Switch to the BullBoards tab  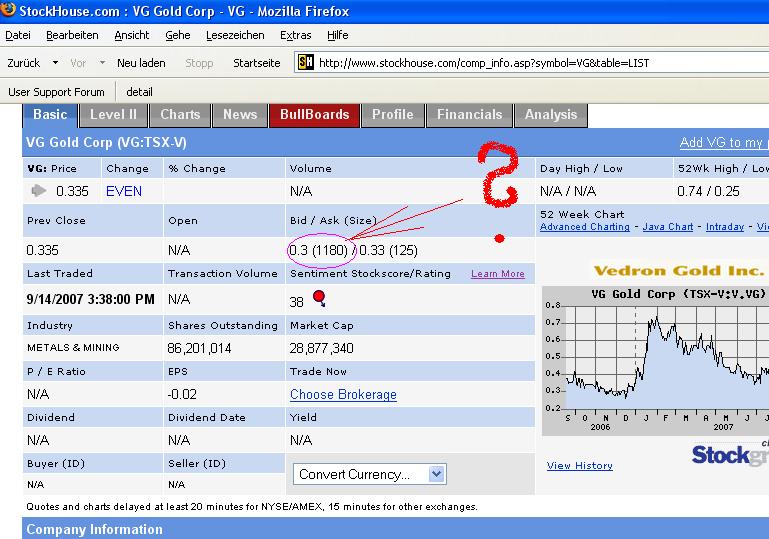(314, 115)
